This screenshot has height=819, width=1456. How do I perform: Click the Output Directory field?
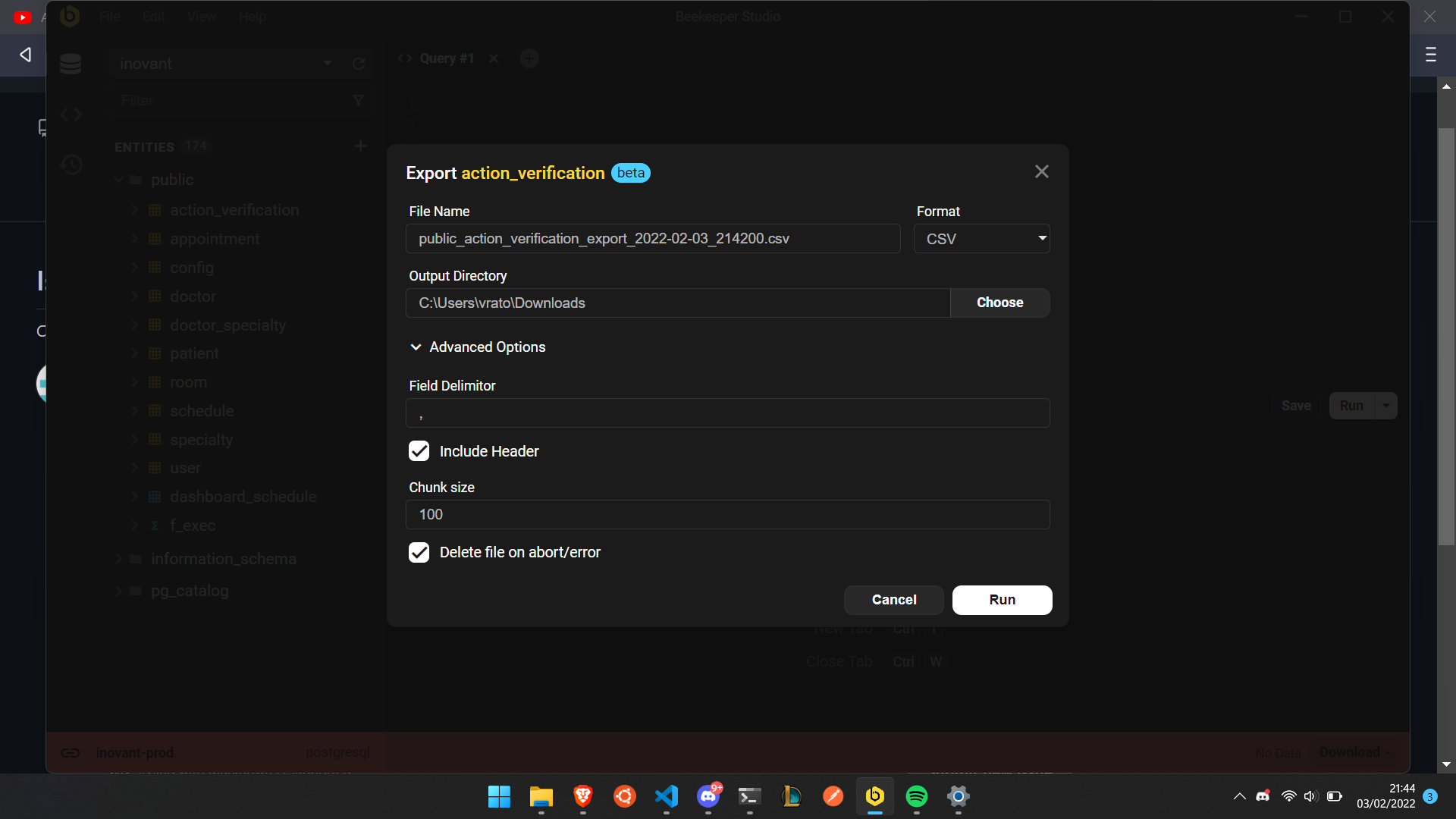[x=678, y=303]
